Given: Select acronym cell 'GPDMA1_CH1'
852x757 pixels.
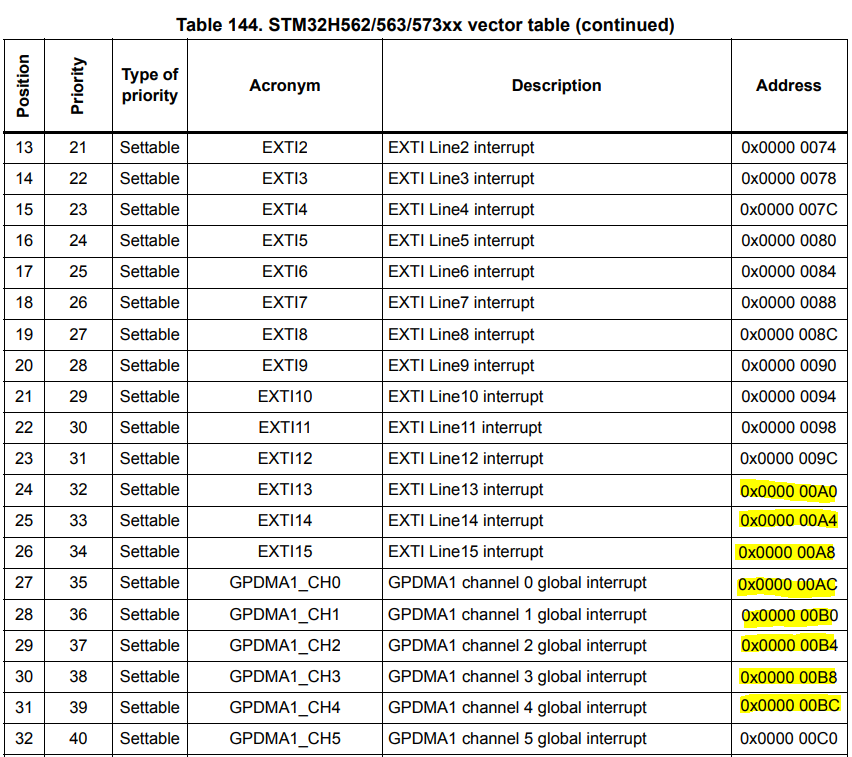Looking at the screenshot, I should [285, 614].
